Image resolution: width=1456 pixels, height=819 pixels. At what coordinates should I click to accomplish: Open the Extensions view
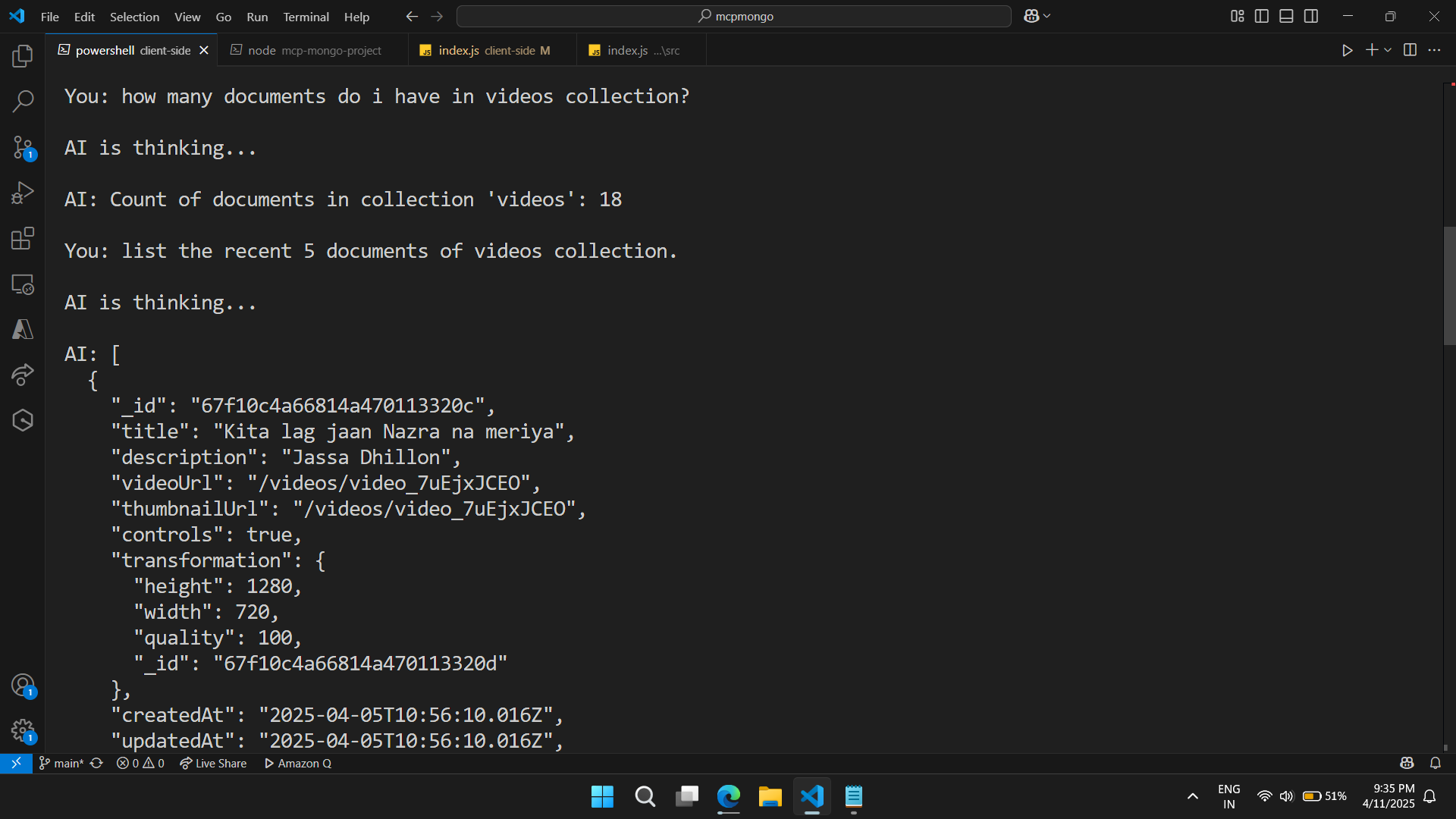tap(23, 238)
